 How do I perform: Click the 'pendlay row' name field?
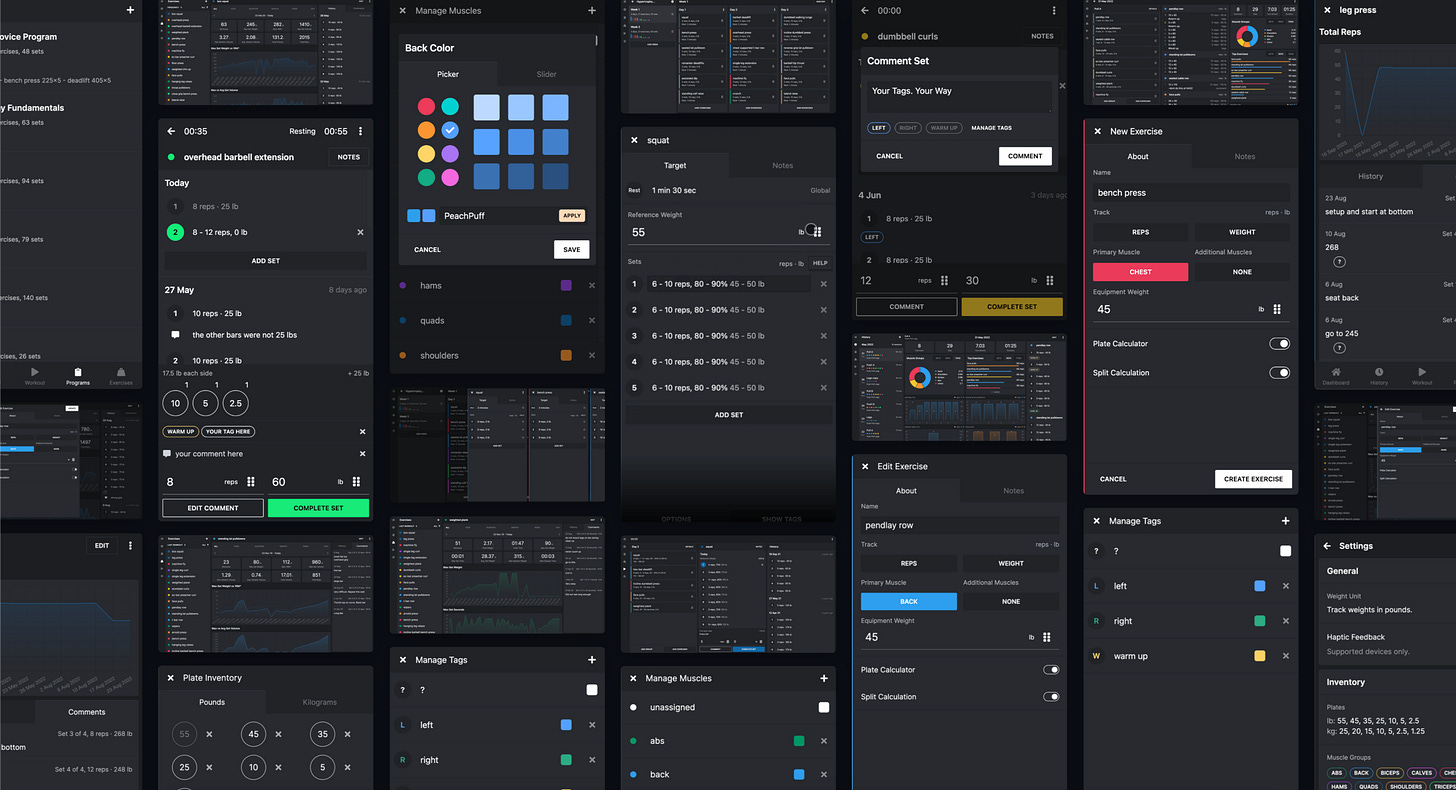tap(960, 525)
